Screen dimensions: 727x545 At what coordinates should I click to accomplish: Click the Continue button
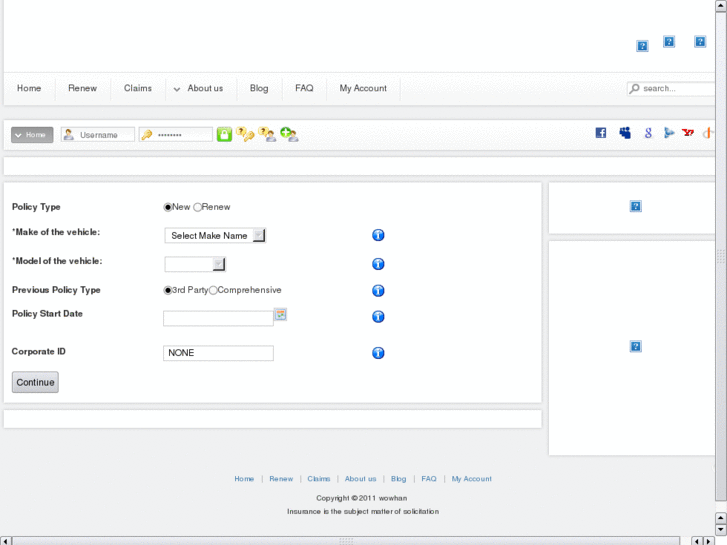tap(35, 382)
